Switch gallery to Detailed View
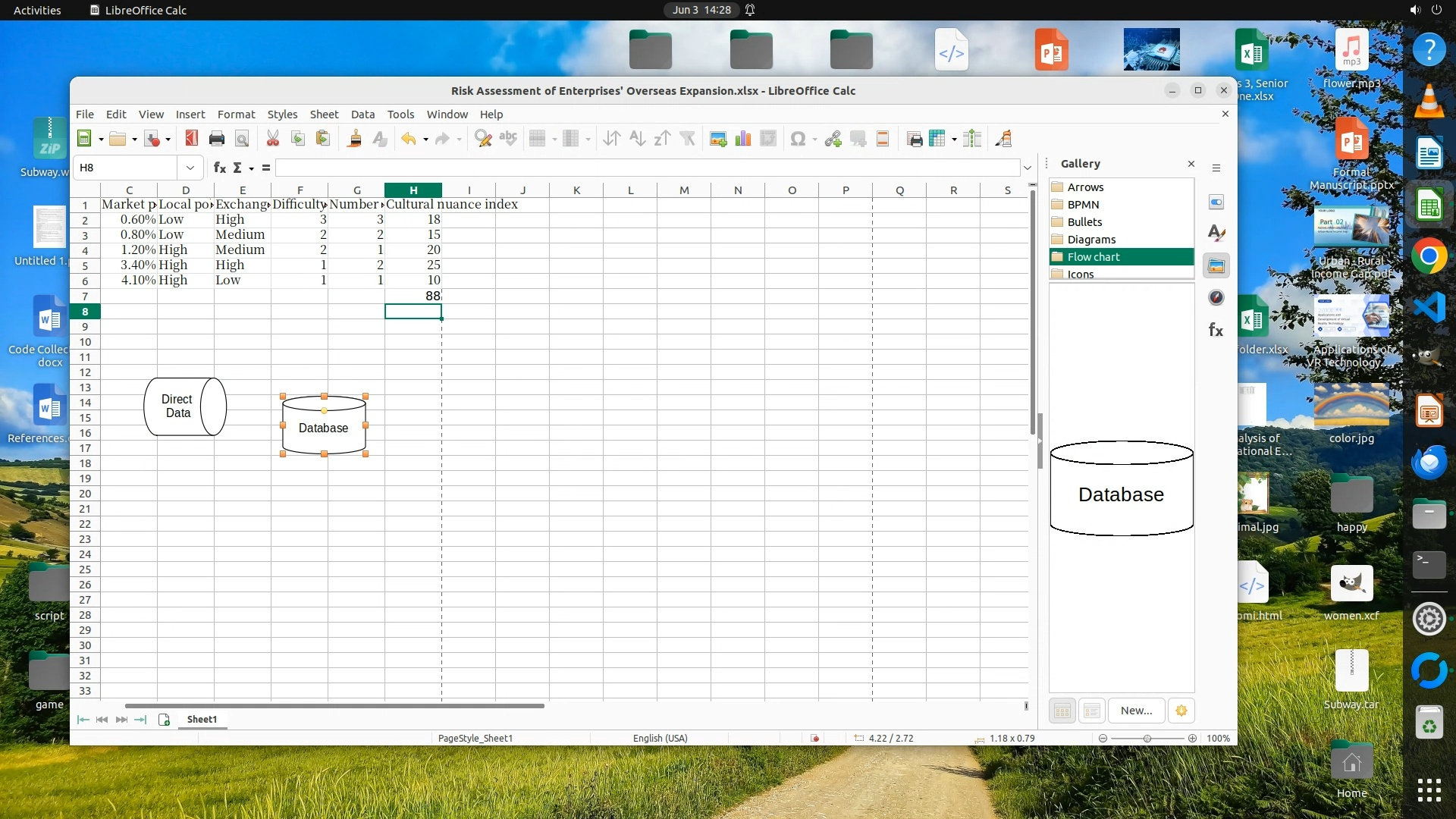The height and width of the screenshot is (819, 1456). point(1092,711)
